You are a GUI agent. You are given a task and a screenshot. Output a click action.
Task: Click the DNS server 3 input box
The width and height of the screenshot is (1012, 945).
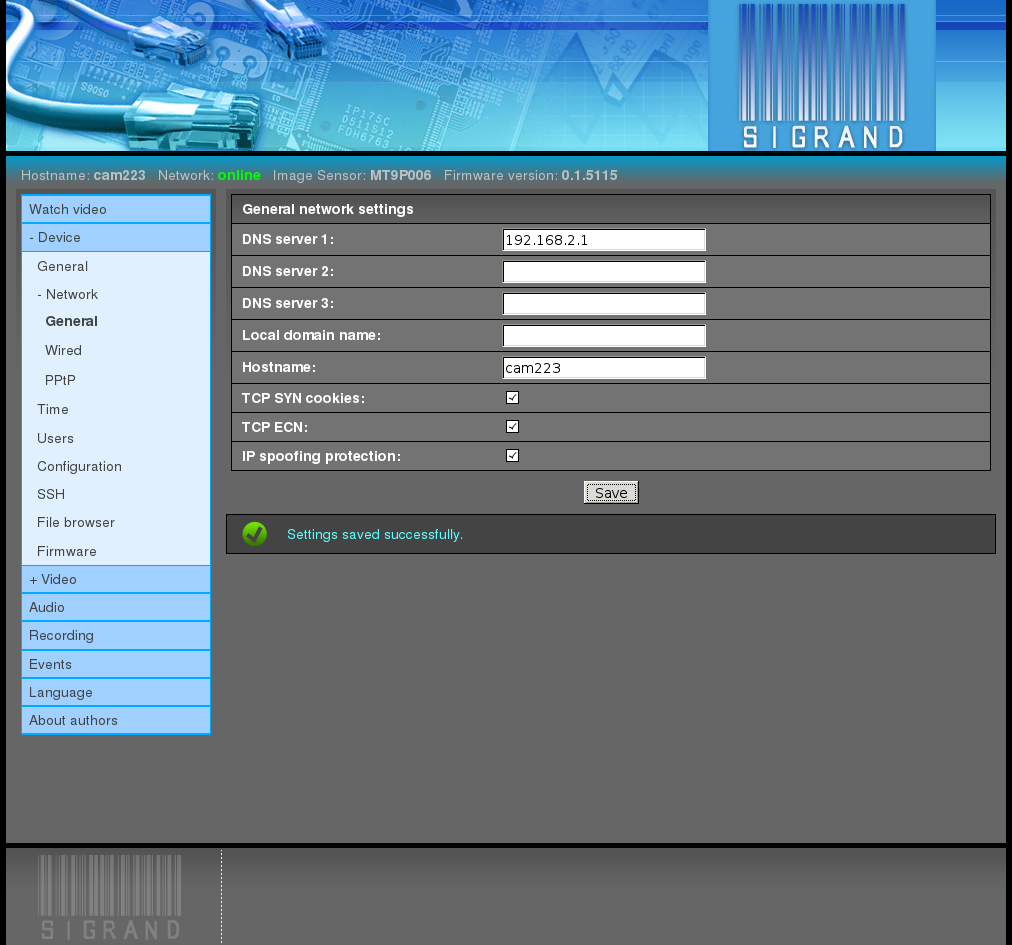[604, 303]
